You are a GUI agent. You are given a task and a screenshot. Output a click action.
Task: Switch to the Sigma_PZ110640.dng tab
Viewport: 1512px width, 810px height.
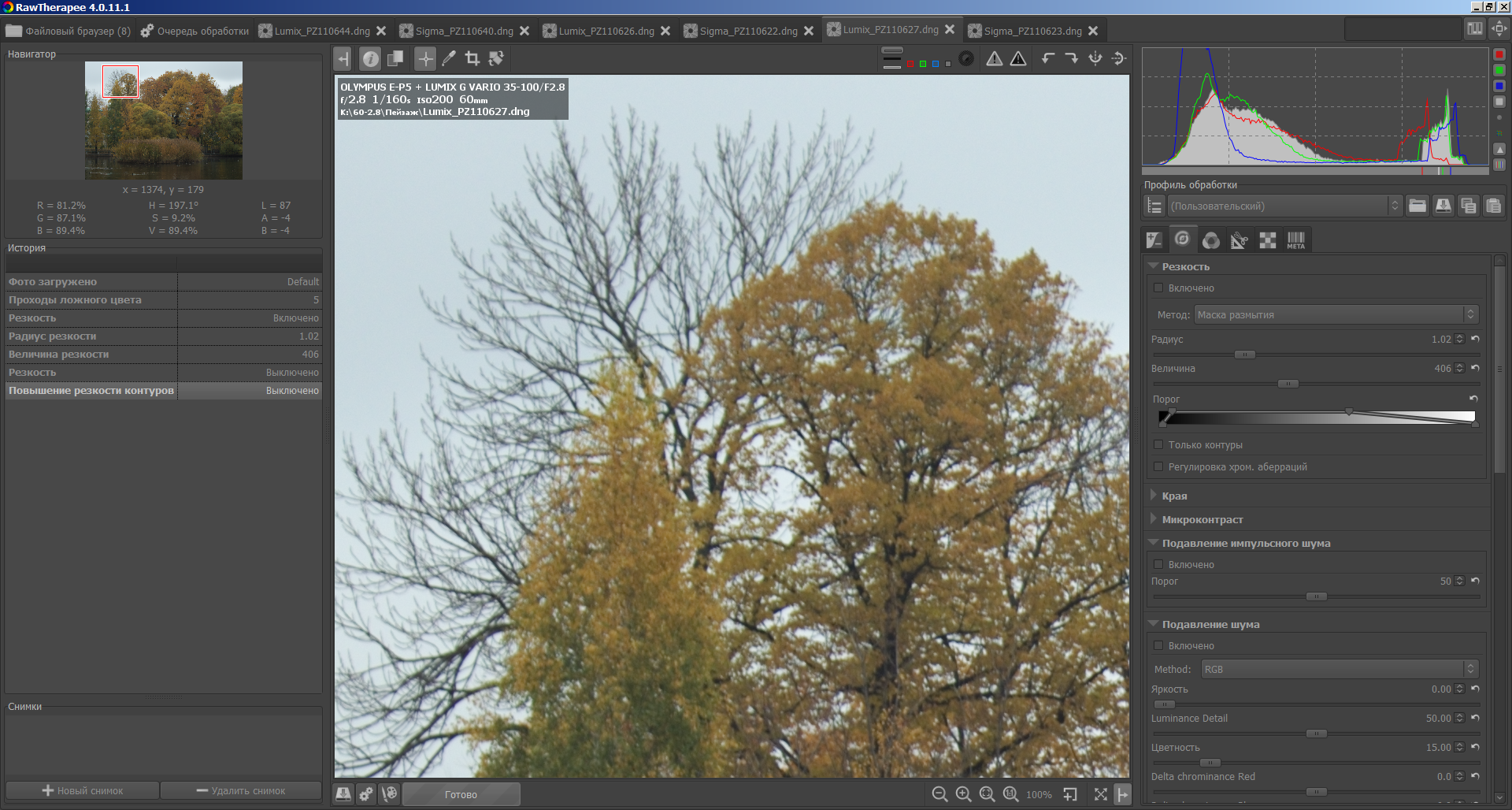coord(464,31)
